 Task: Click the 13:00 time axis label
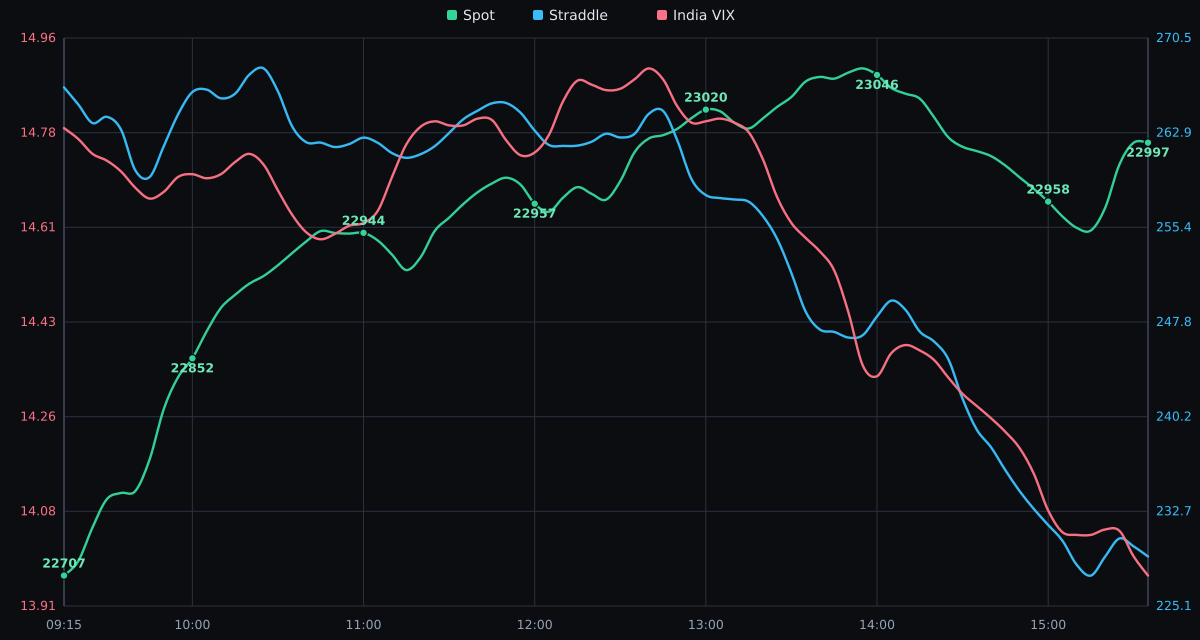coord(706,625)
